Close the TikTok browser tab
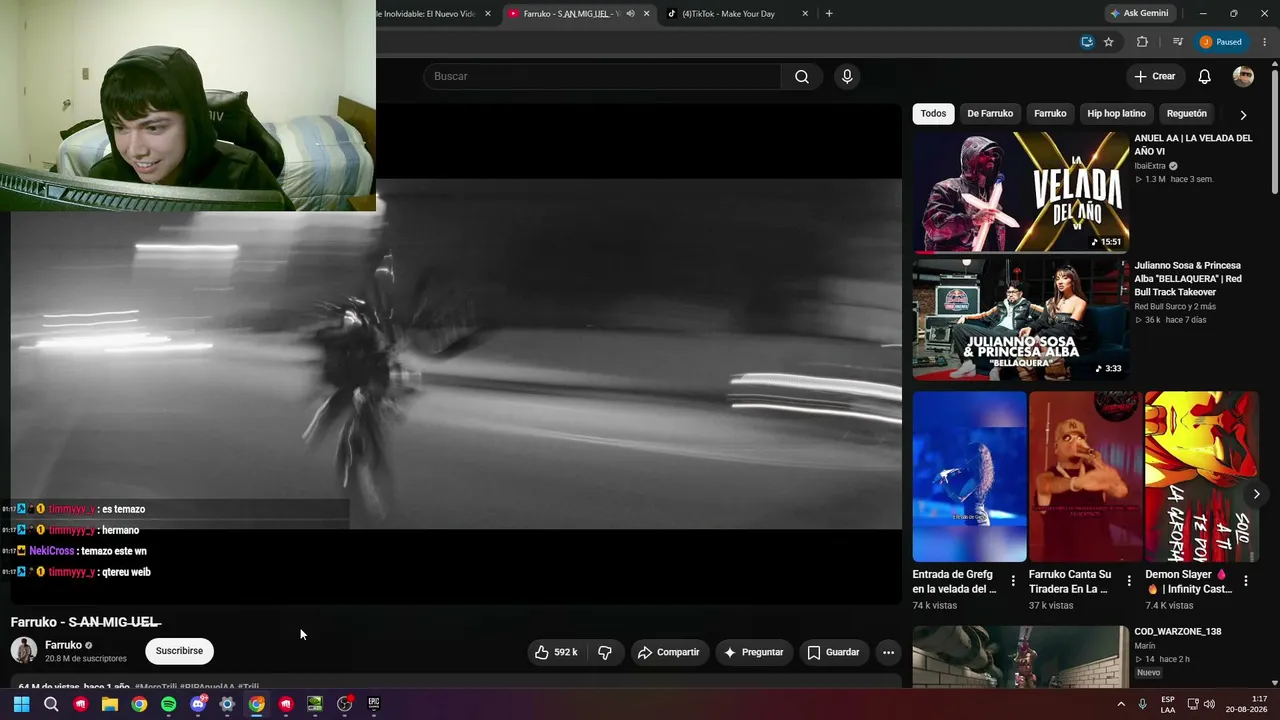Screen dimensions: 1280x720 point(805,14)
